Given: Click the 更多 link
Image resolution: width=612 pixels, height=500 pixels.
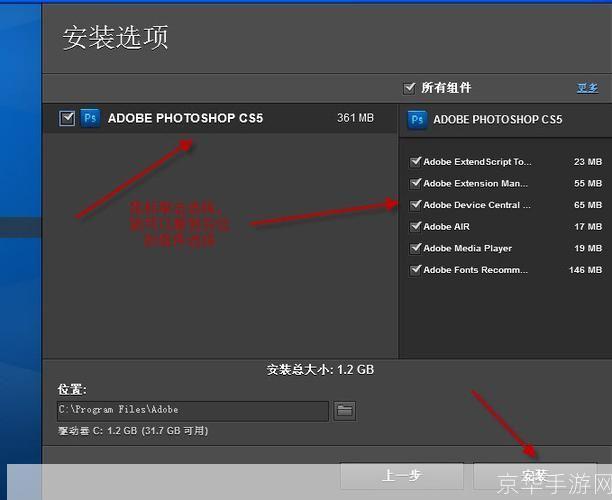Looking at the screenshot, I should click(x=587, y=88).
